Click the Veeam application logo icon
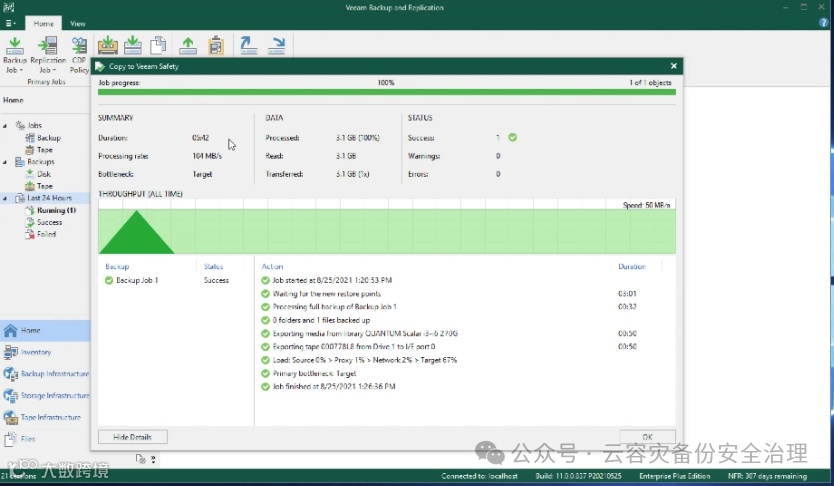The width and height of the screenshot is (834, 486). point(9,7)
